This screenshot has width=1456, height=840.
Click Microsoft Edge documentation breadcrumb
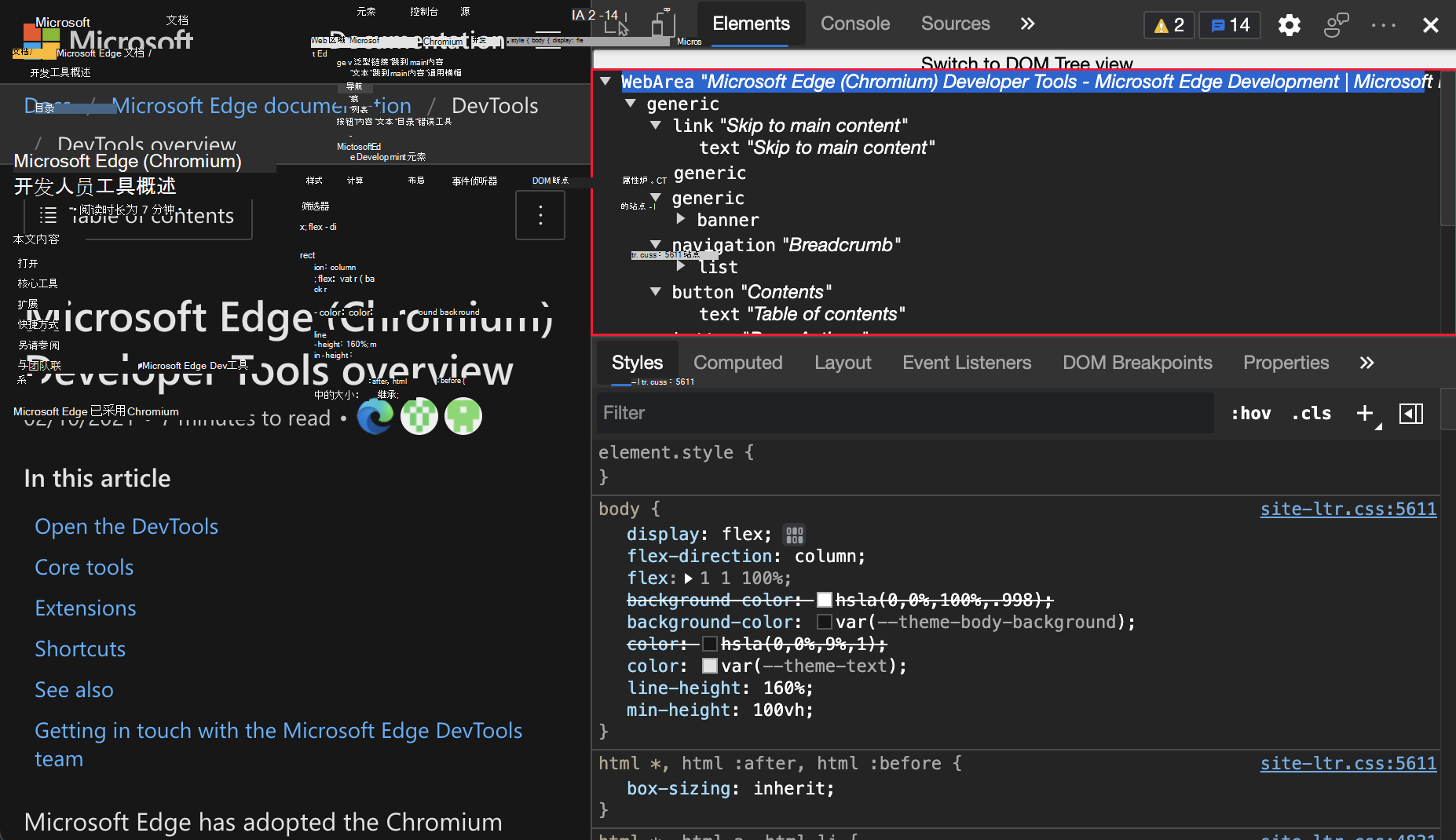click(262, 105)
